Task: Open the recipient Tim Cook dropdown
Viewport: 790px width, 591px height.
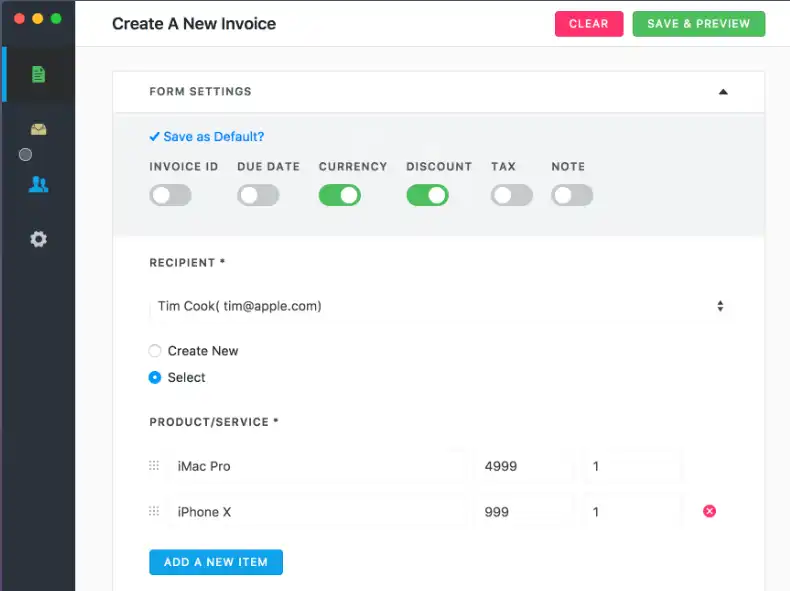Action: [x=440, y=307]
